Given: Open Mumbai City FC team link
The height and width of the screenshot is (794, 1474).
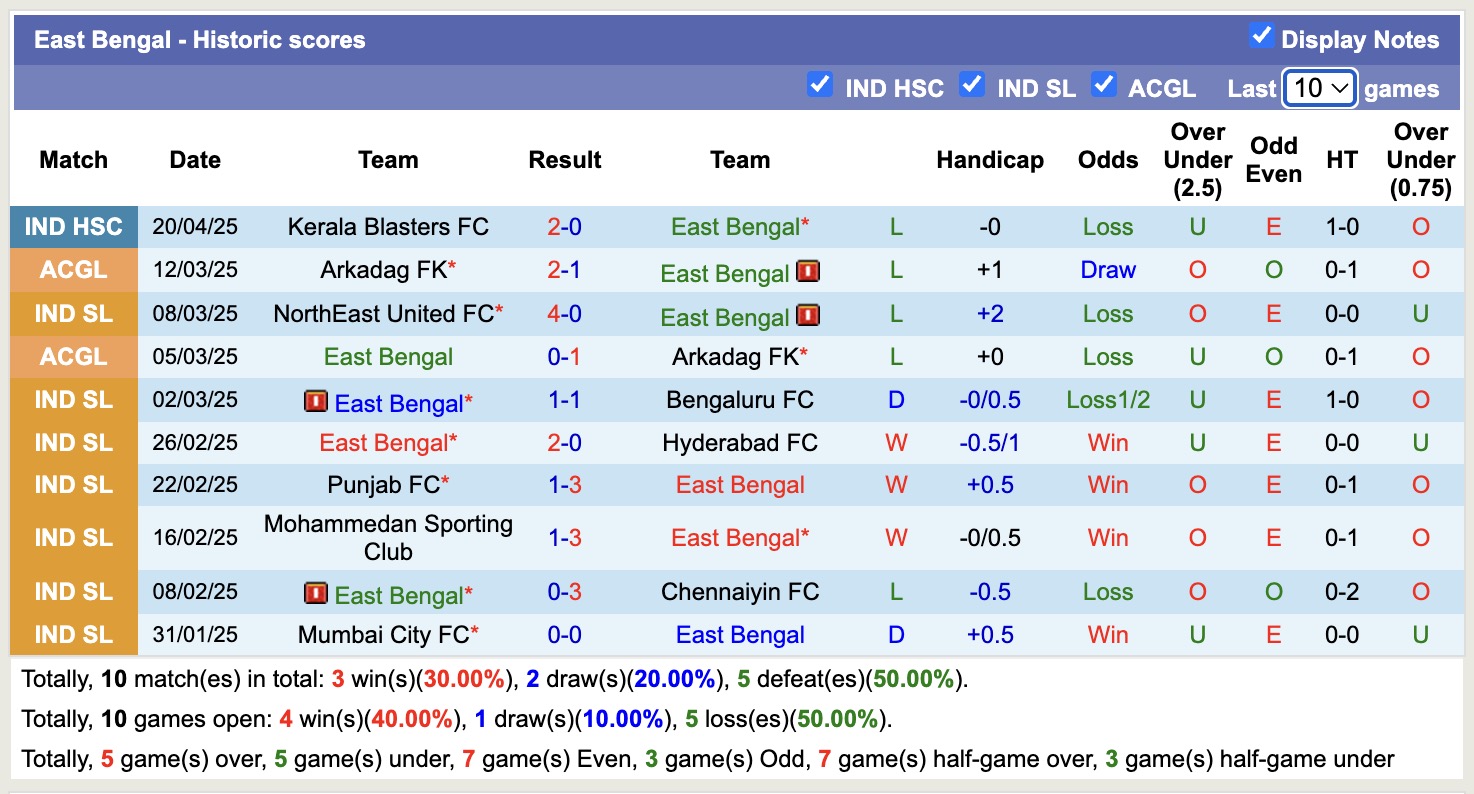Looking at the screenshot, I should pyautogui.click(x=384, y=635).
